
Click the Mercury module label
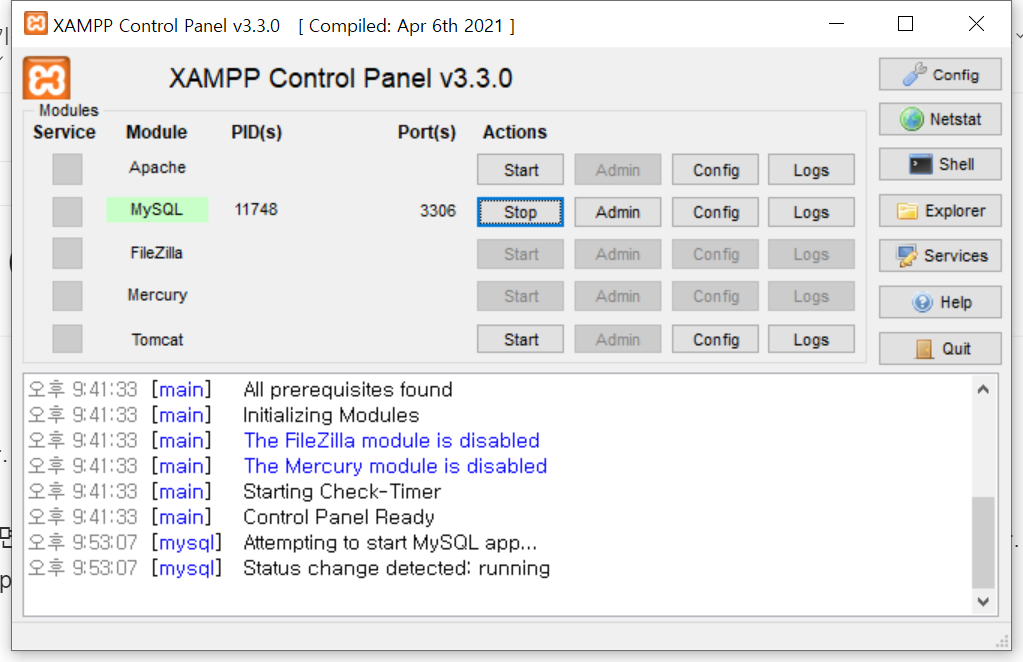[157, 295]
